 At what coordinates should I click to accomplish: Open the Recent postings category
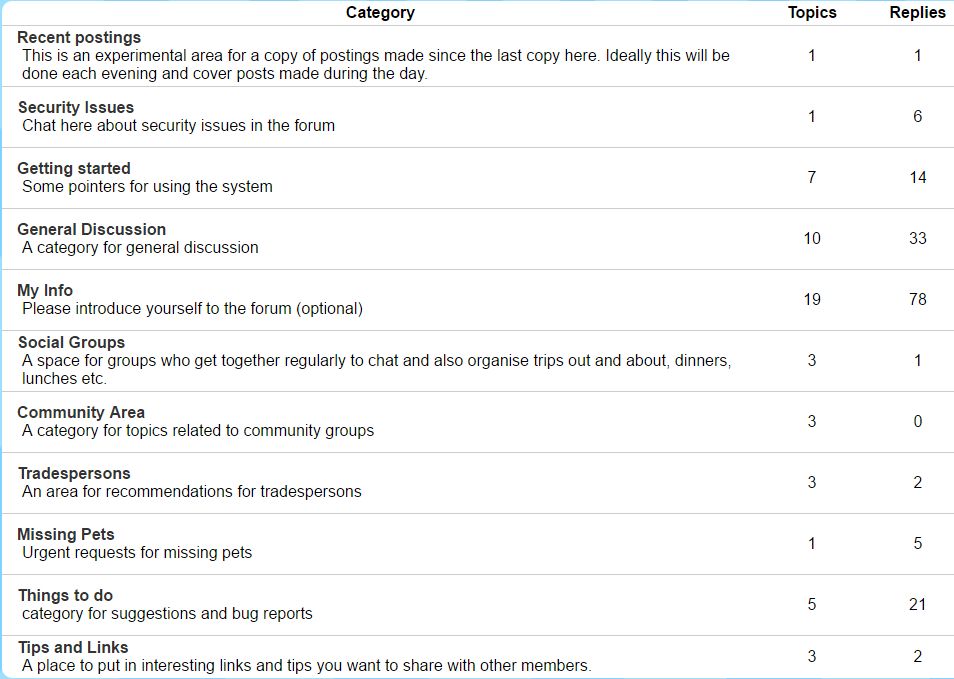pyautogui.click(x=79, y=38)
